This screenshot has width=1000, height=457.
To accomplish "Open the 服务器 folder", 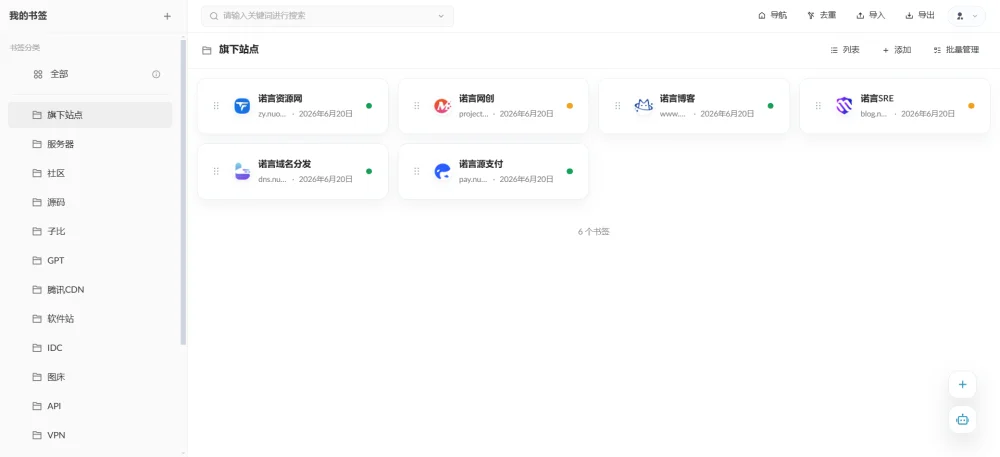I will (x=90, y=145).
